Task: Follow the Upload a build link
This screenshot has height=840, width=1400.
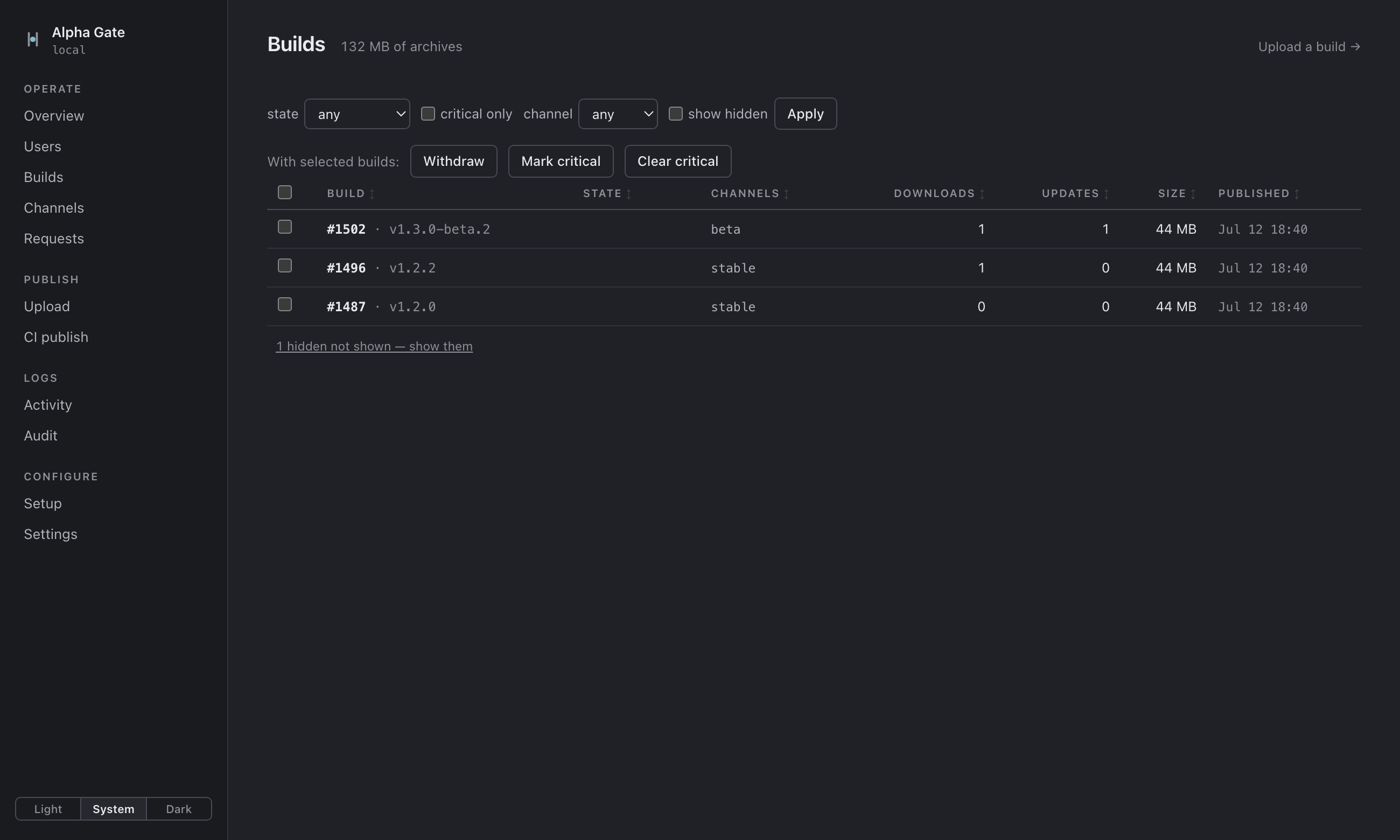Action: (x=1309, y=47)
